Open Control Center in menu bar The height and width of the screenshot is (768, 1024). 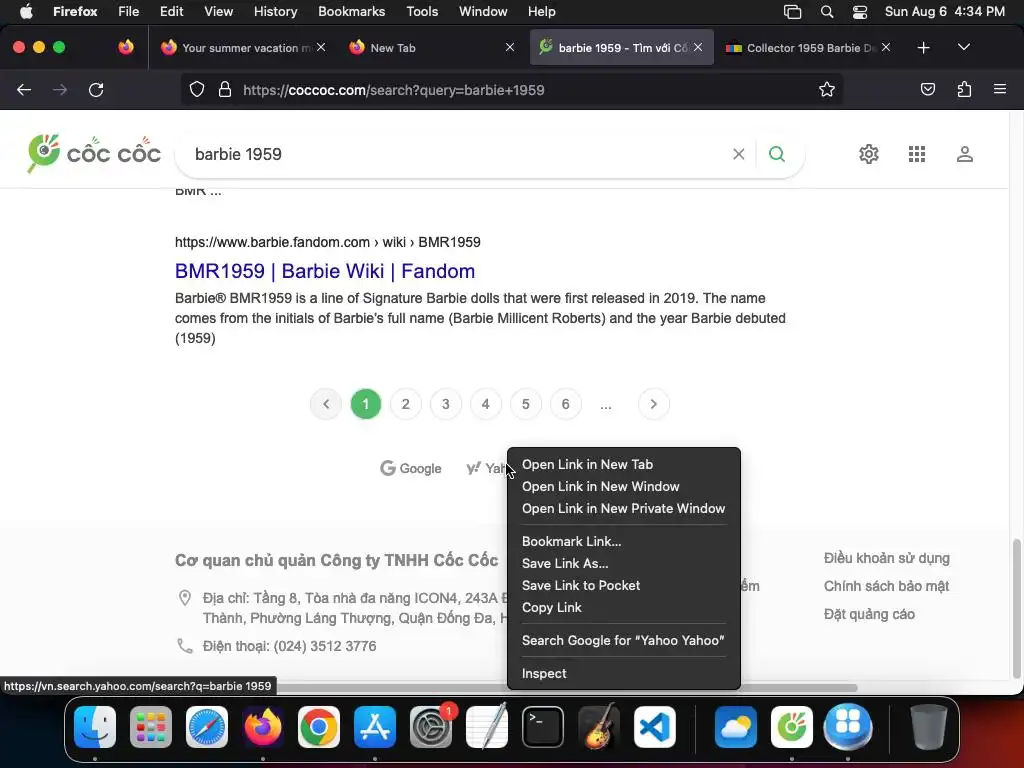tap(860, 12)
